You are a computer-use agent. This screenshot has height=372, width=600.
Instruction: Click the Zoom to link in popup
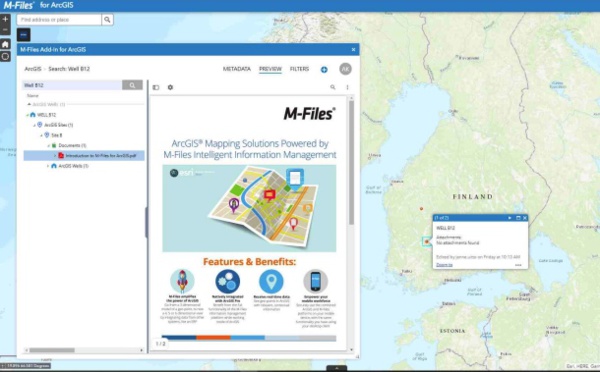444,265
